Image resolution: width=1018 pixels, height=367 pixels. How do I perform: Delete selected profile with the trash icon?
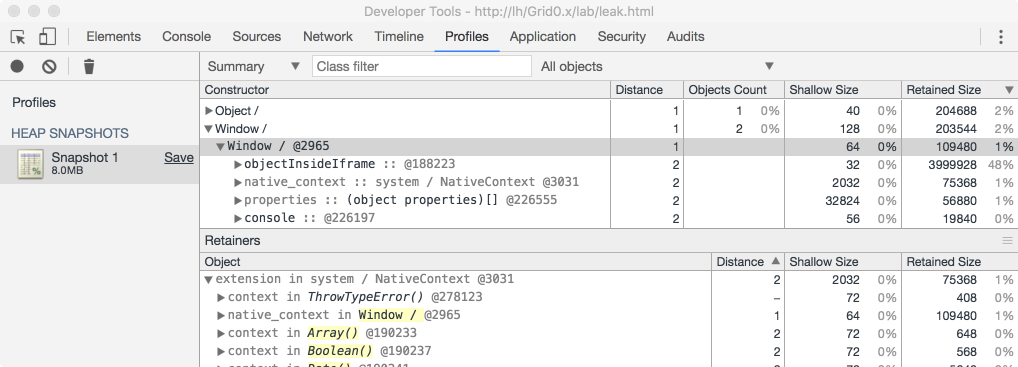point(89,66)
